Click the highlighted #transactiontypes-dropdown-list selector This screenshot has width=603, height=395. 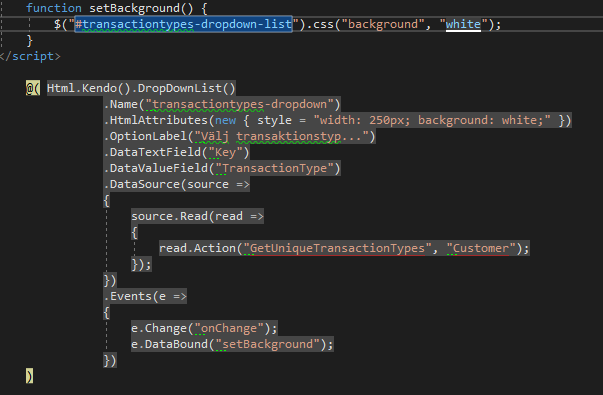pyautogui.click(x=183, y=24)
